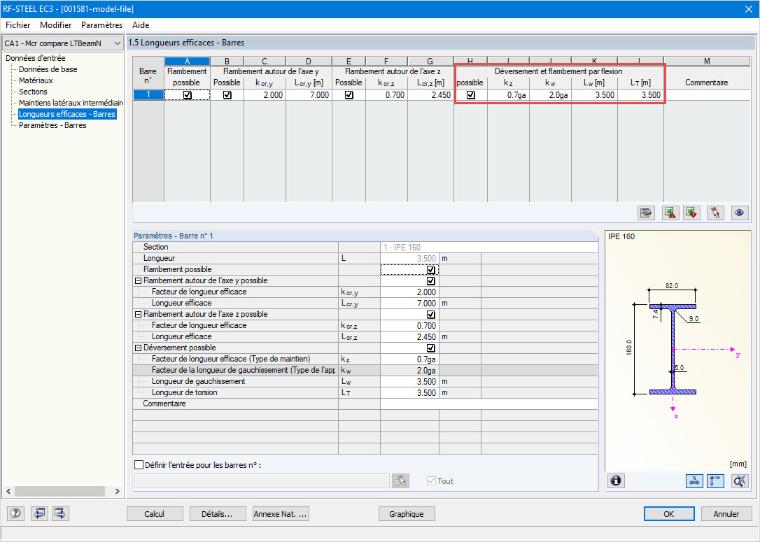The height and width of the screenshot is (542, 760).
Task: Click the Annuler button
Action: (x=726, y=514)
